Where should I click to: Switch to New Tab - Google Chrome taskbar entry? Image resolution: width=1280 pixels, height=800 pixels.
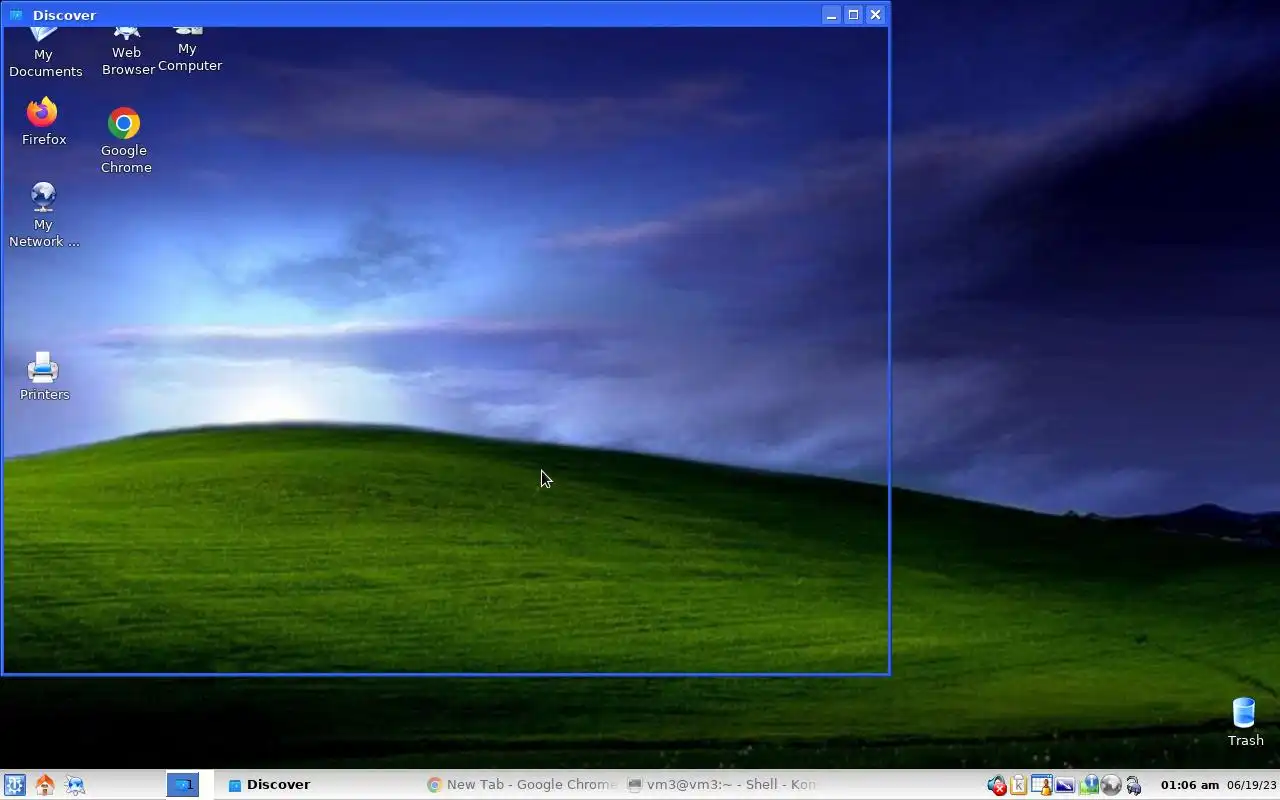click(521, 785)
